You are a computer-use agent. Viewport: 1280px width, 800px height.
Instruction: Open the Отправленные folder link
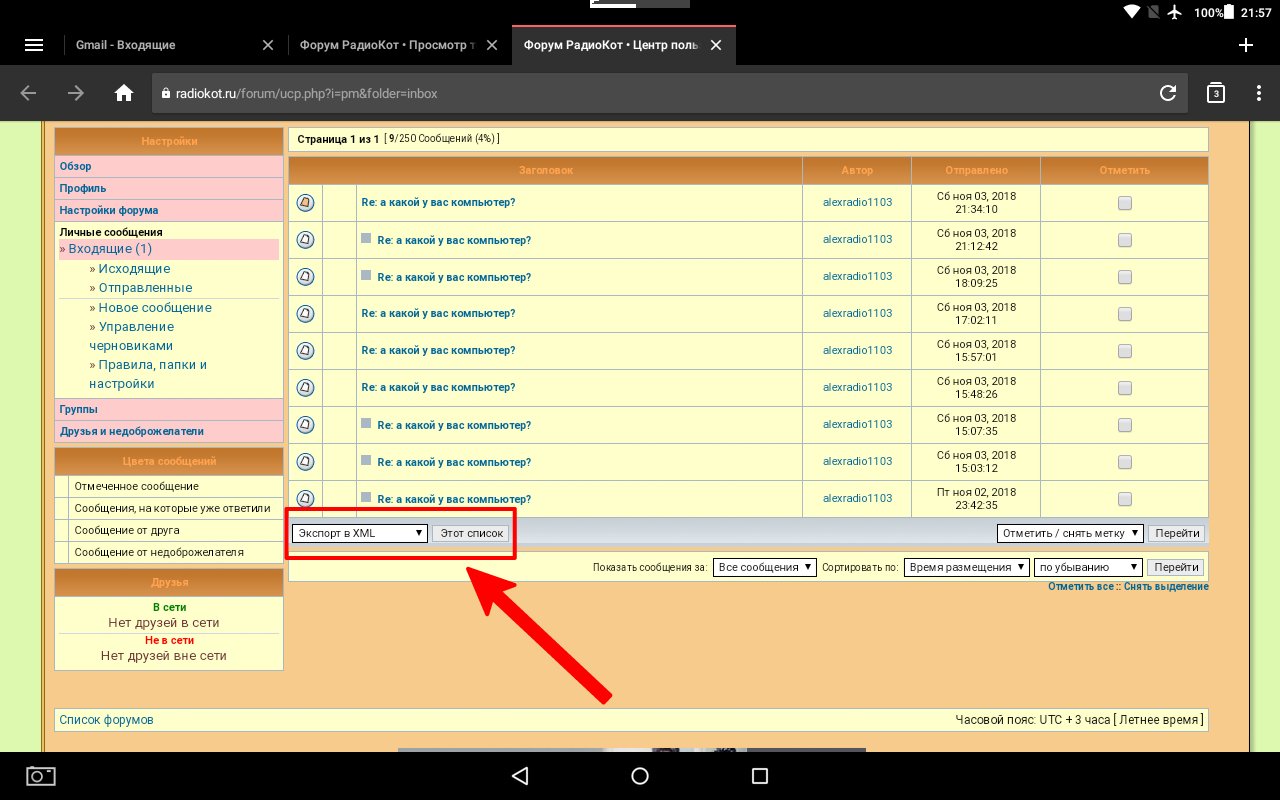tap(145, 288)
